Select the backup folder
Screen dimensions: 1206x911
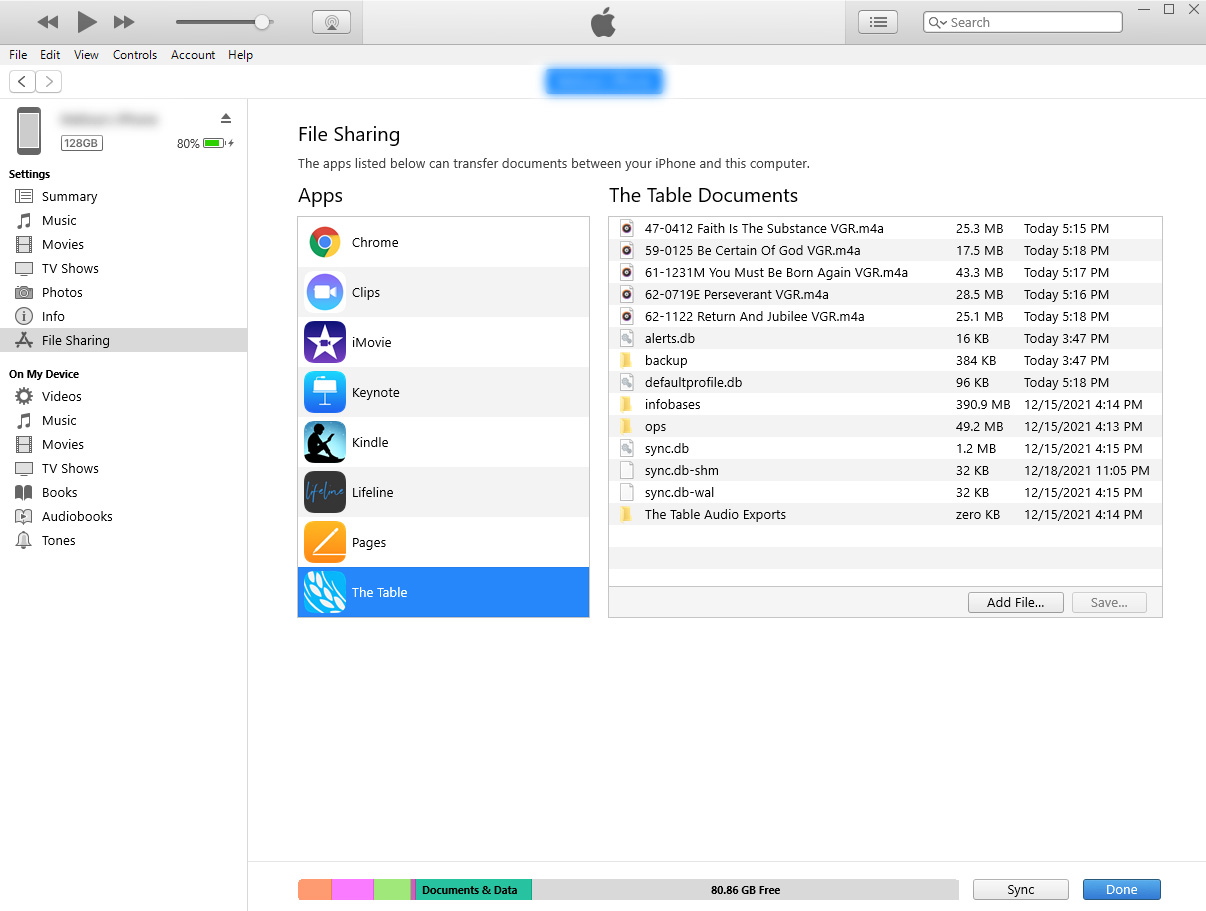coord(885,360)
